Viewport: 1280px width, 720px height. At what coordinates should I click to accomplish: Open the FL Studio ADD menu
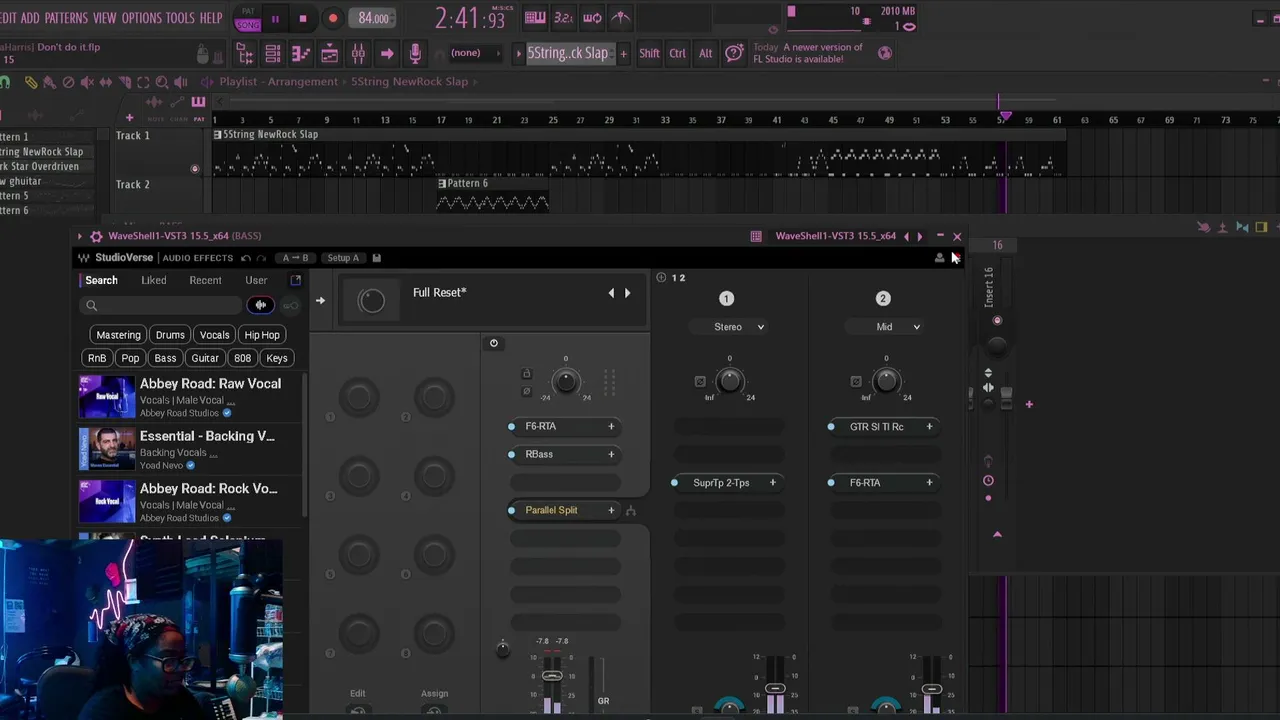tap(30, 18)
